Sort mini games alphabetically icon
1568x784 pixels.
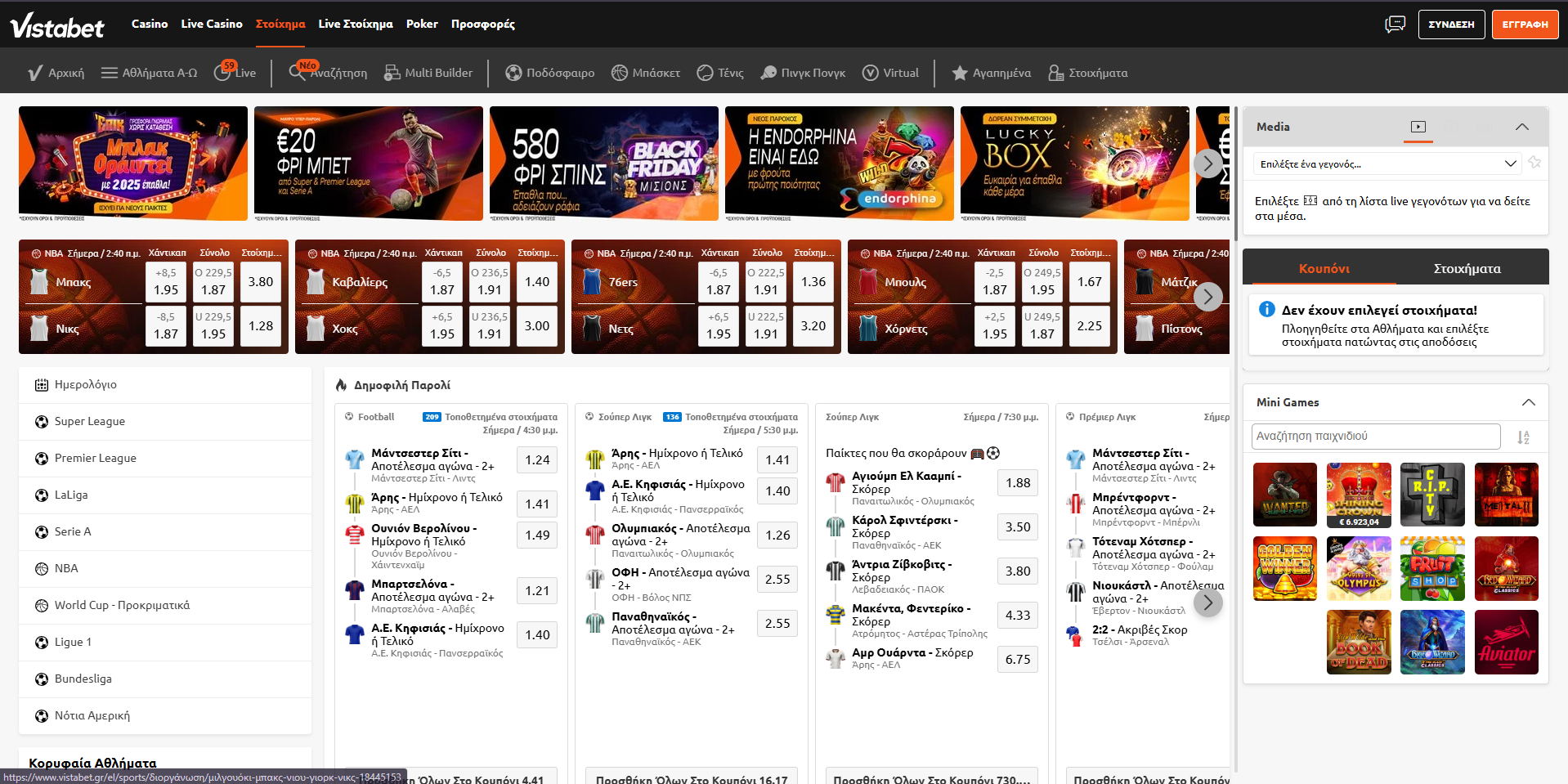(x=1523, y=437)
